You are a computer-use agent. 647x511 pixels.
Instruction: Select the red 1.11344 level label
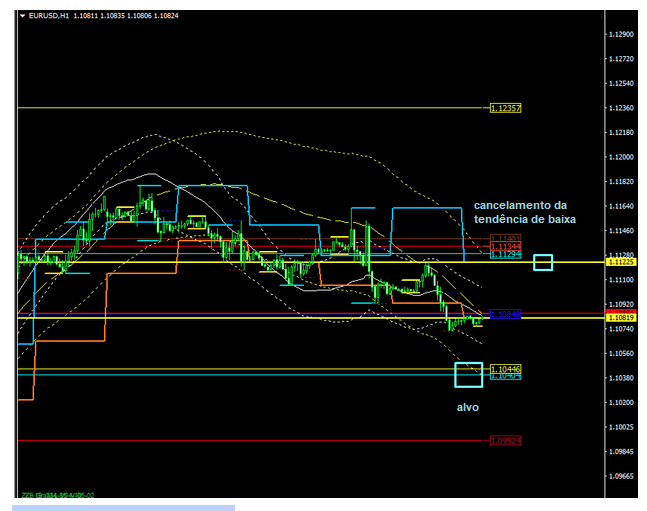[x=505, y=246]
